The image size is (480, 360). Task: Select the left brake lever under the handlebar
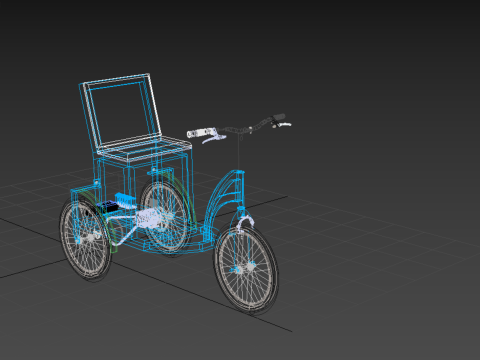point(214,138)
